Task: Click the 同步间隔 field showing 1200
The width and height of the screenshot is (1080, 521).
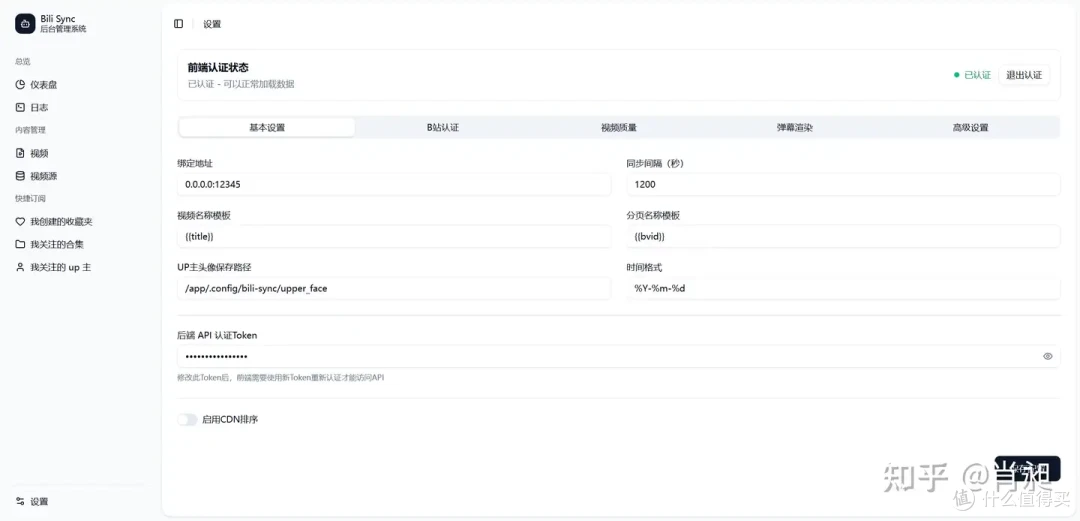Action: tap(843, 185)
